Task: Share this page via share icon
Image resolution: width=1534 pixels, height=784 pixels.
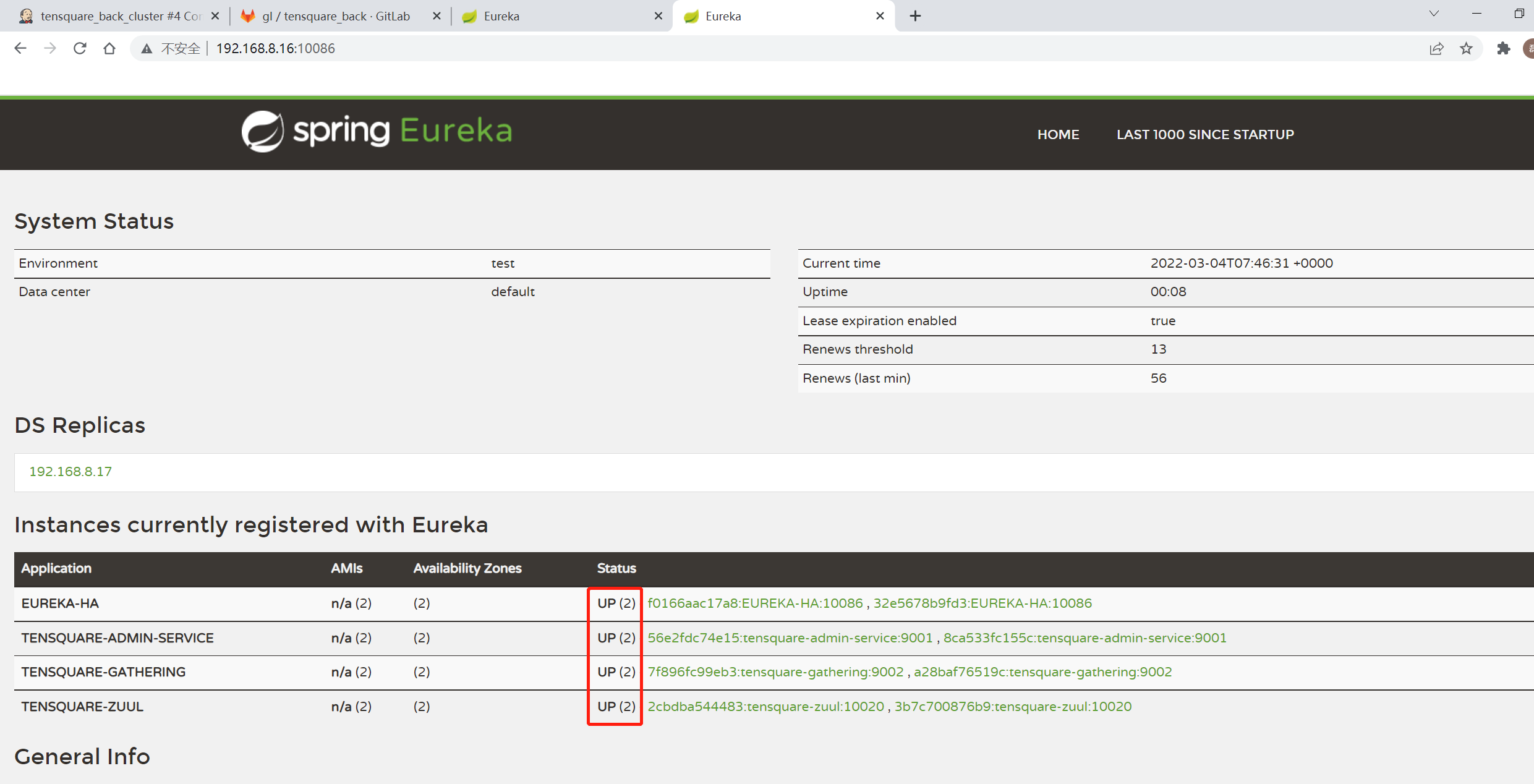Action: [x=1436, y=48]
